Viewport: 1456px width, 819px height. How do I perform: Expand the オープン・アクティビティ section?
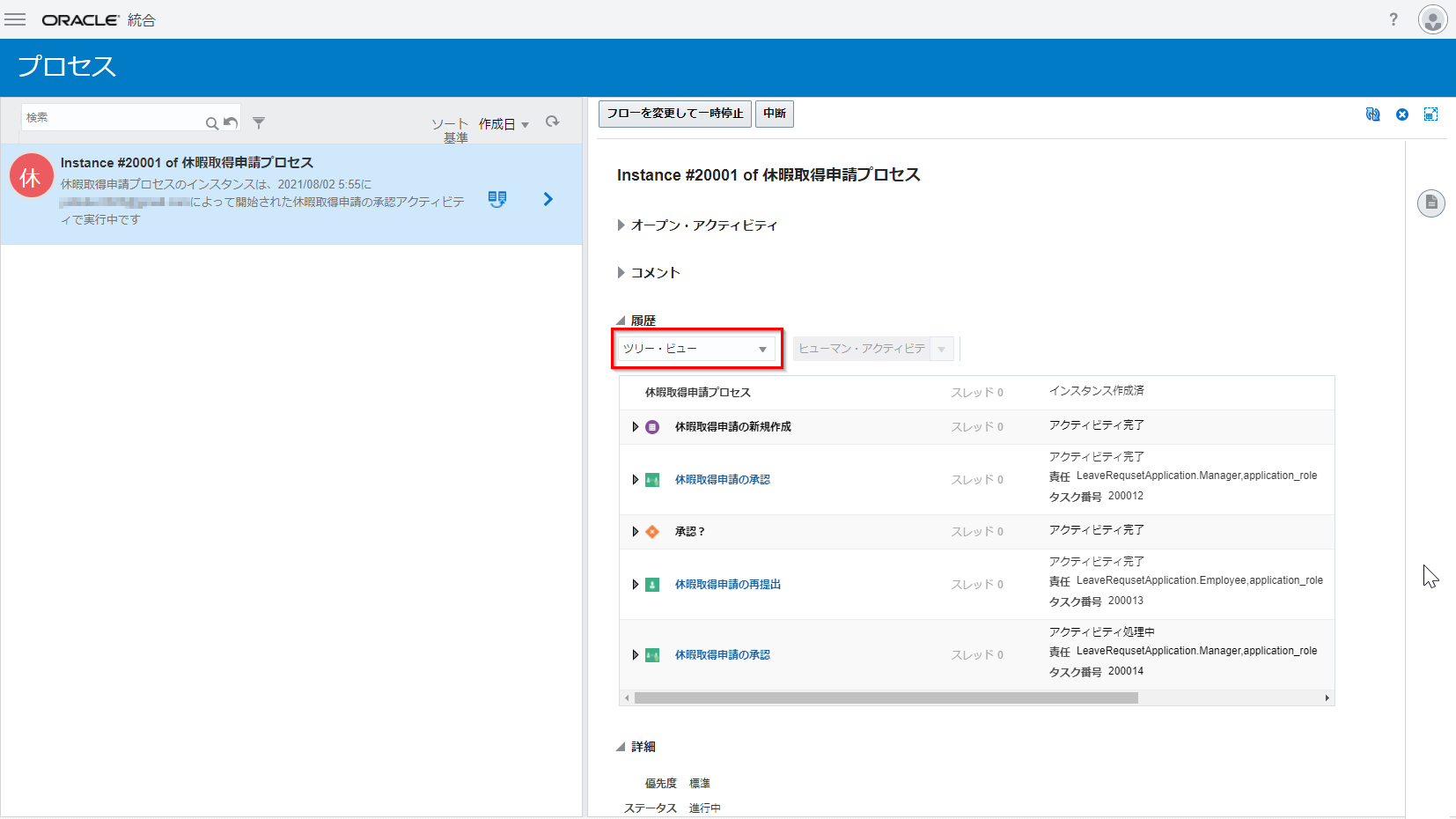point(621,225)
